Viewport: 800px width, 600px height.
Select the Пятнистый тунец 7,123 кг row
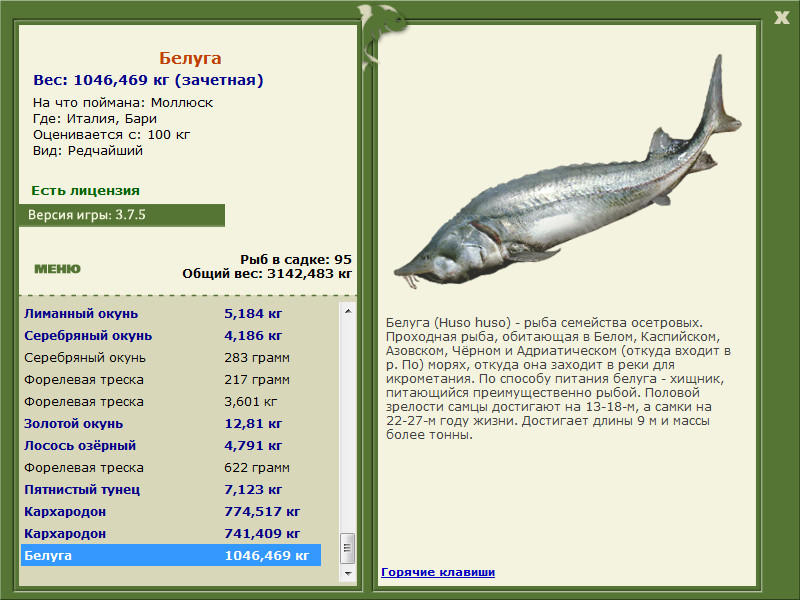[171, 489]
